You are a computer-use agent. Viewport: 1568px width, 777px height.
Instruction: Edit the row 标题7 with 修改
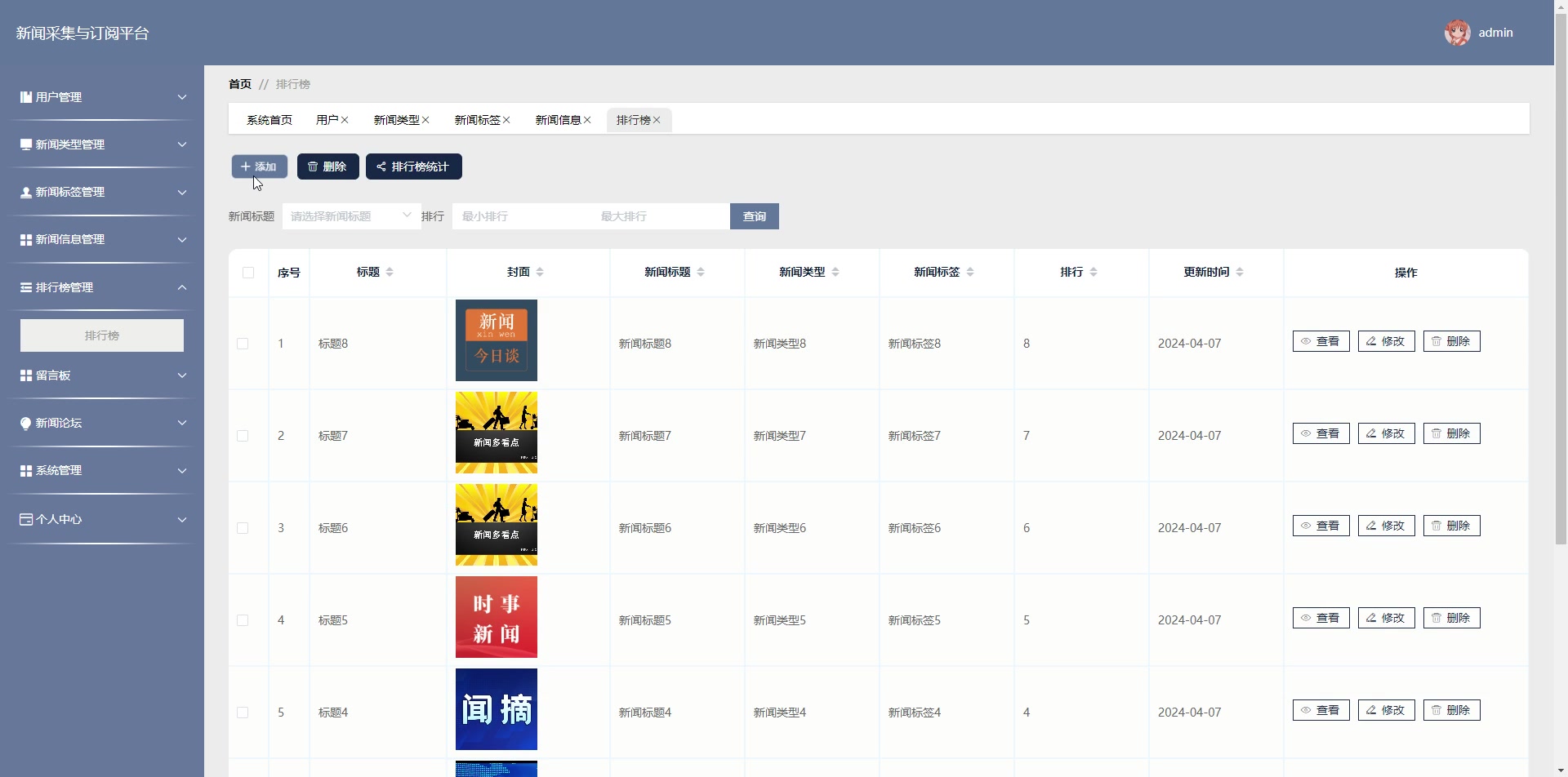1387,433
